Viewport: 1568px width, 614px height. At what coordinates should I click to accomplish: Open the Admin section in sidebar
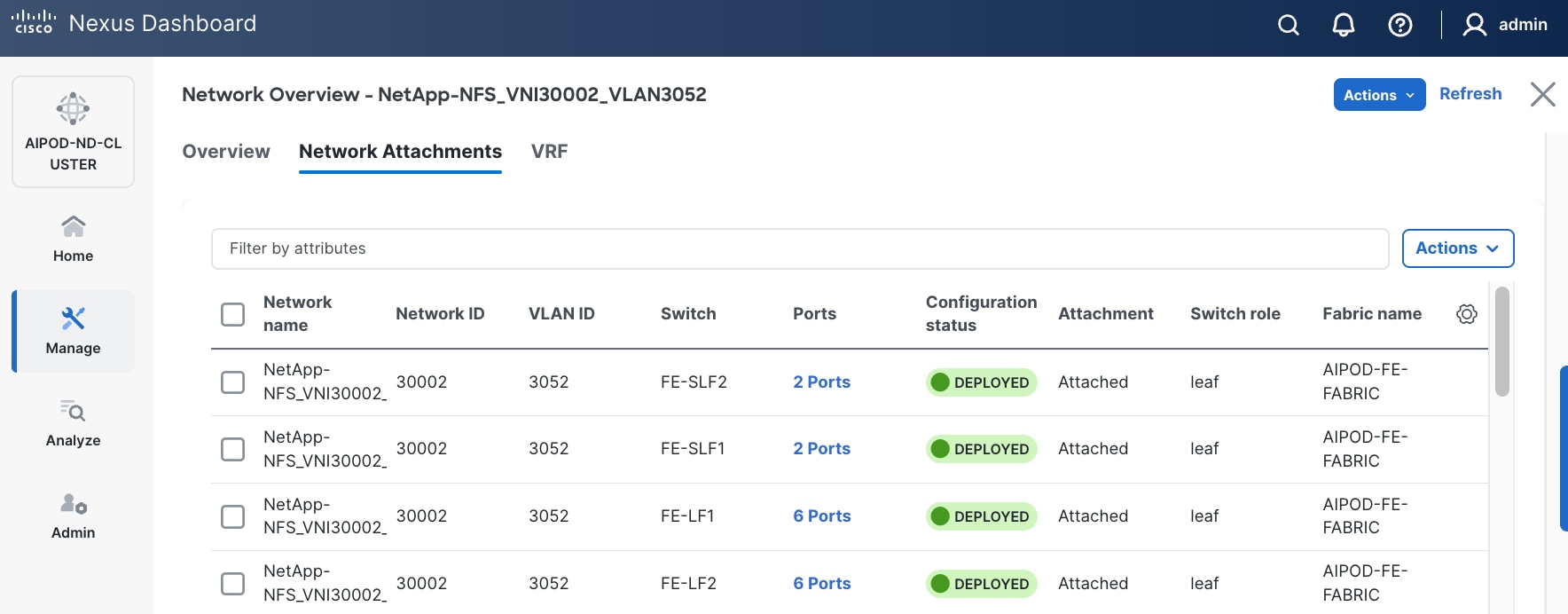(73, 516)
